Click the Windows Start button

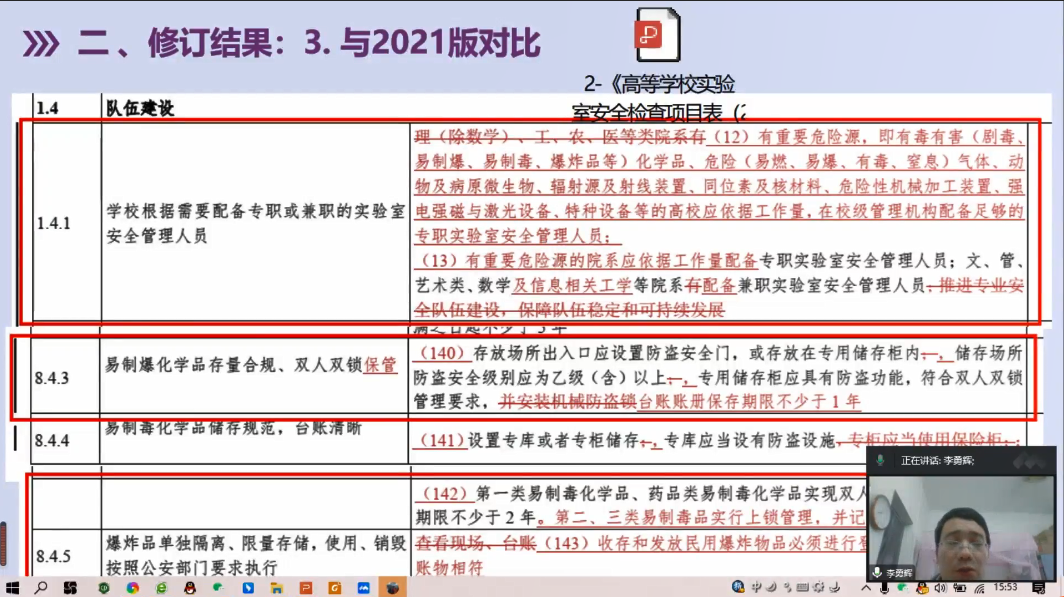(x=13, y=588)
